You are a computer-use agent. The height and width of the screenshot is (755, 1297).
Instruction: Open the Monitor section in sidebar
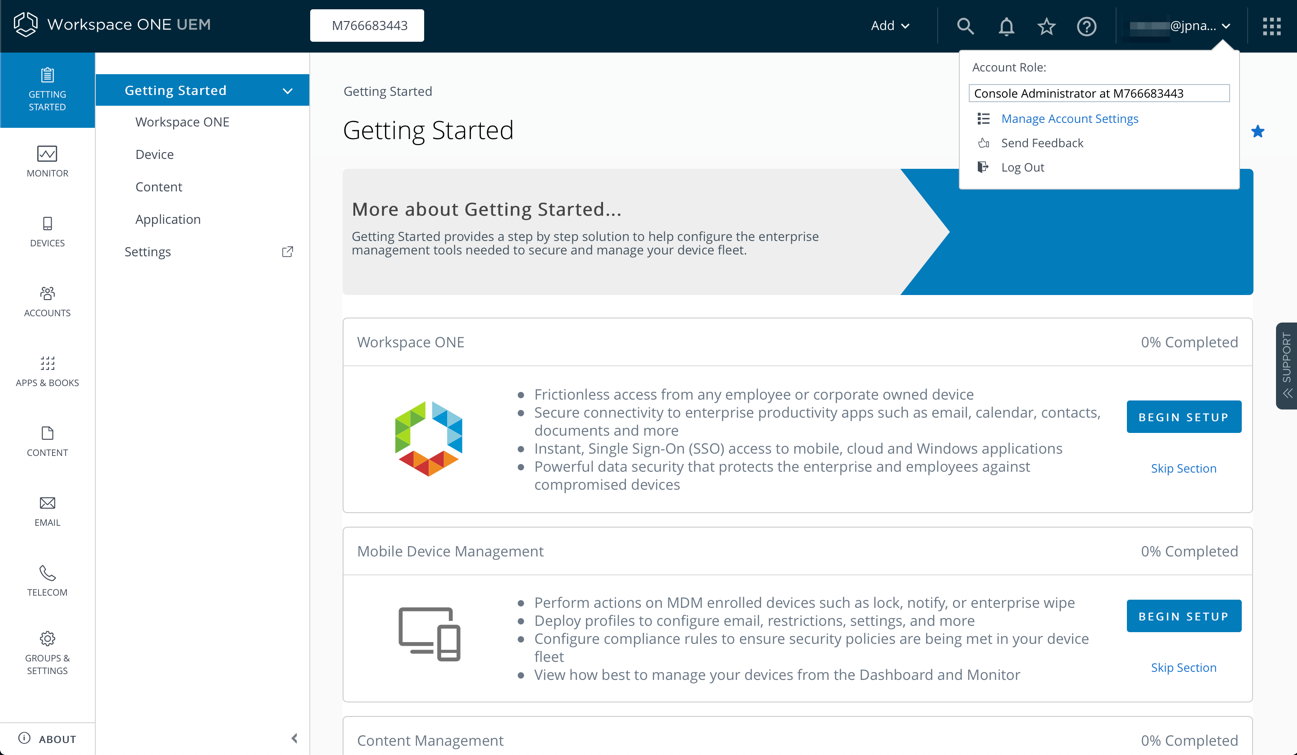tap(47, 161)
